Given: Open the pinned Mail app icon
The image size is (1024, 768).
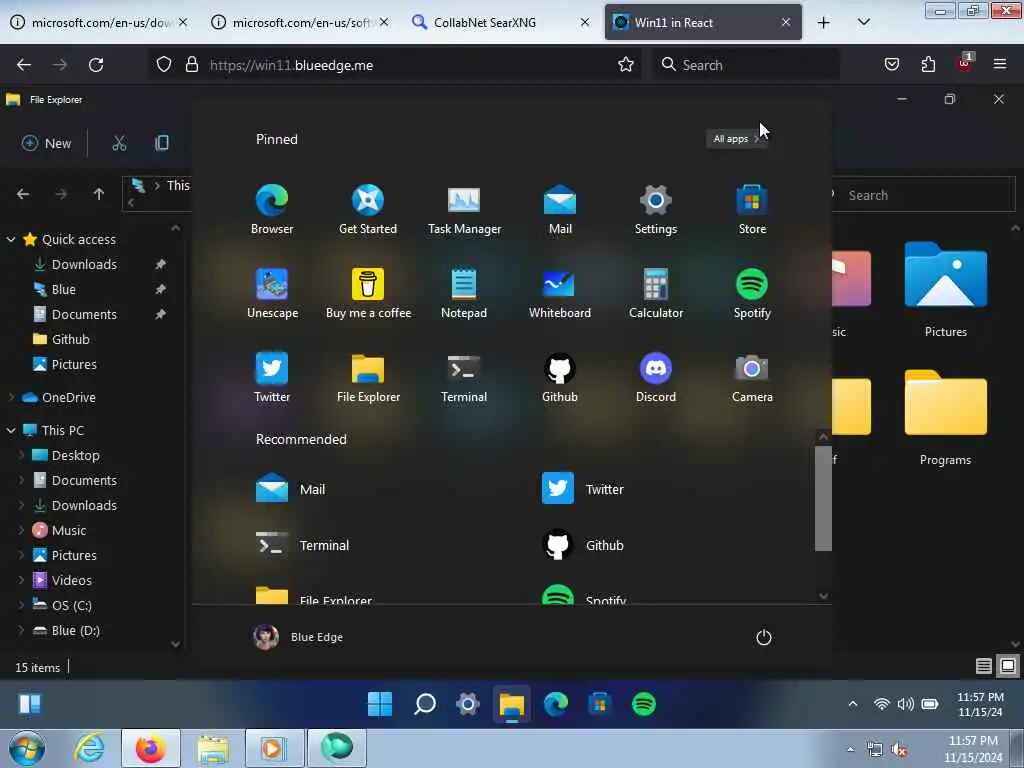Looking at the screenshot, I should (x=560, y=210).
